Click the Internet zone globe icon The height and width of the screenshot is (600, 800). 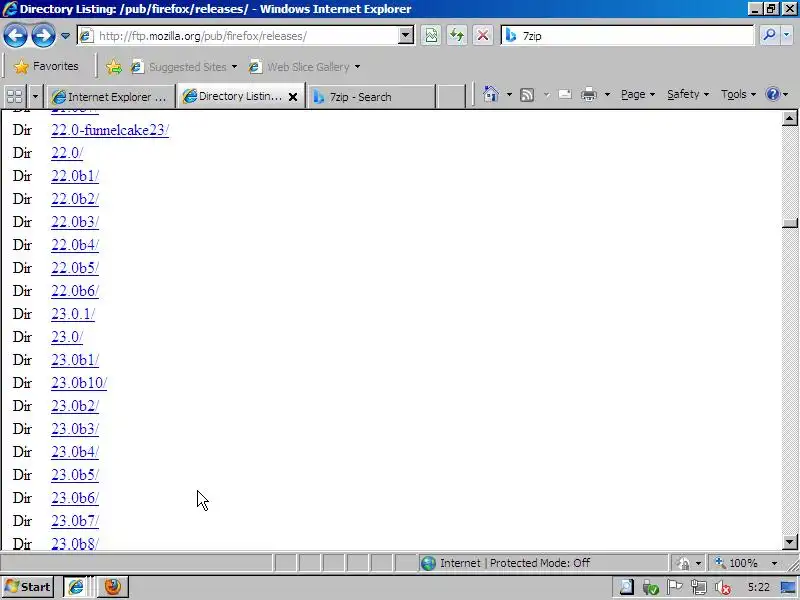coord(428,563)
